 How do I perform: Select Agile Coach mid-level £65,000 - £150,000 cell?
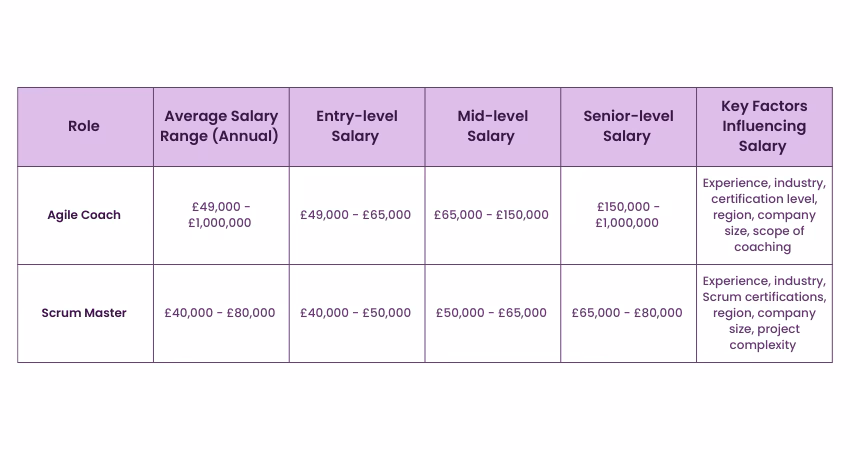click(491, 215)
